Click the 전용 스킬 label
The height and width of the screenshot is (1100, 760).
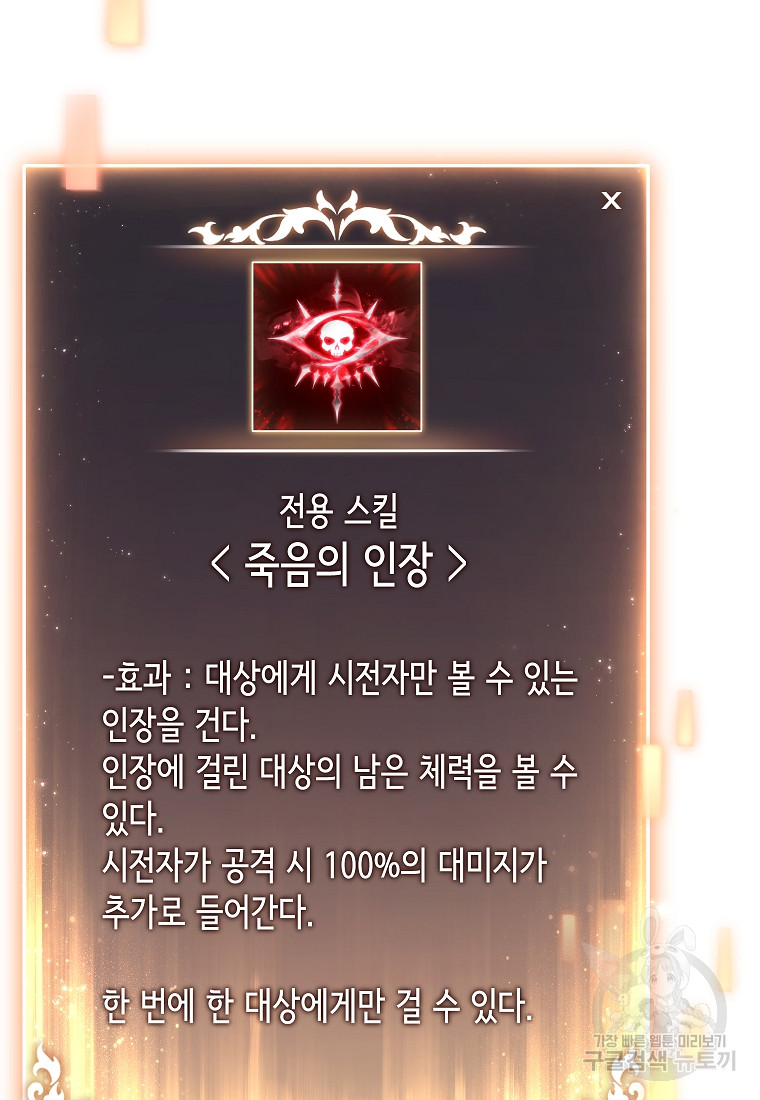tap(338, 510)
